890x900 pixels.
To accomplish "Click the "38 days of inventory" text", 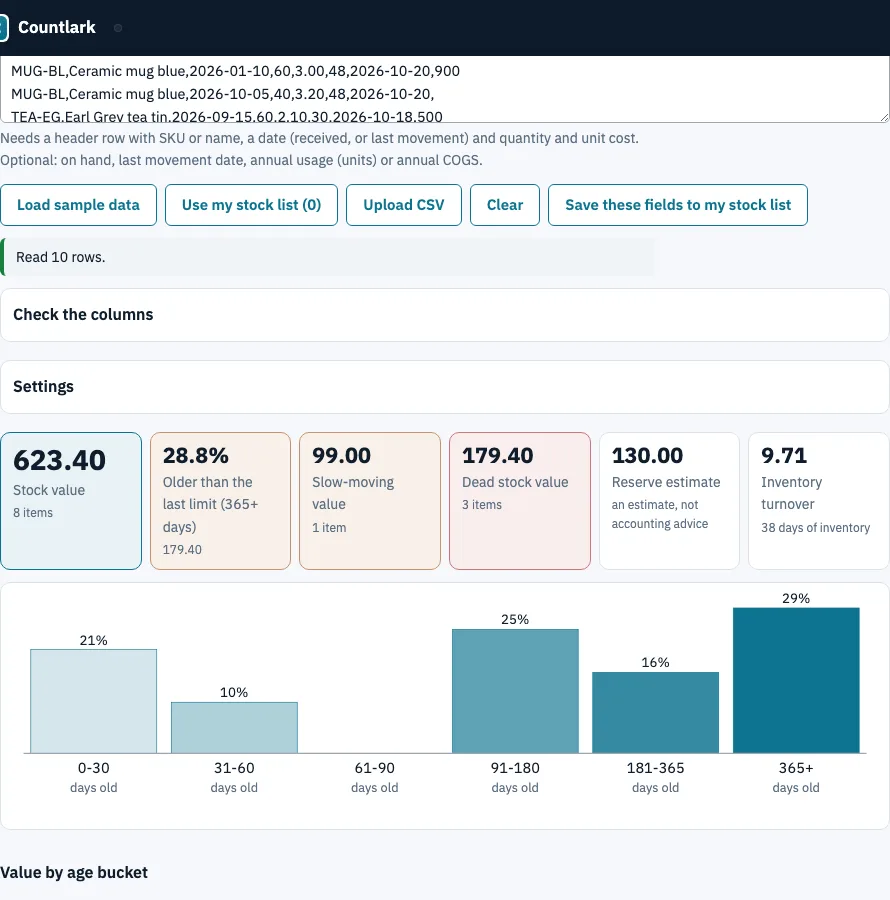I will (x=815, y=527).
